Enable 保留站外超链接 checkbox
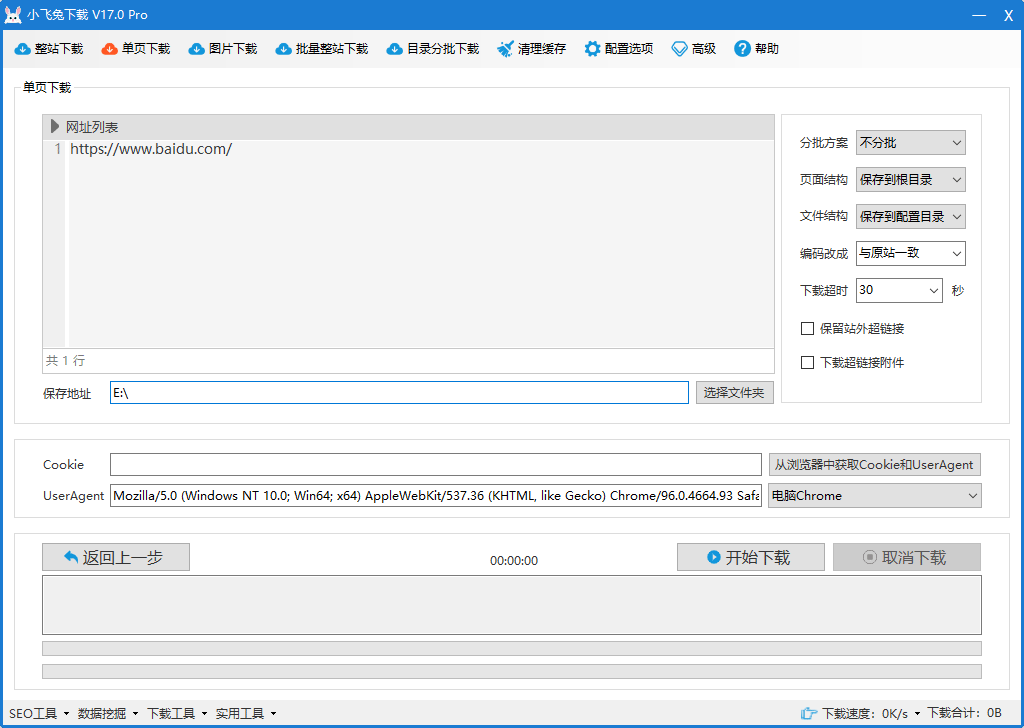1024x728 pixels. 808,328
